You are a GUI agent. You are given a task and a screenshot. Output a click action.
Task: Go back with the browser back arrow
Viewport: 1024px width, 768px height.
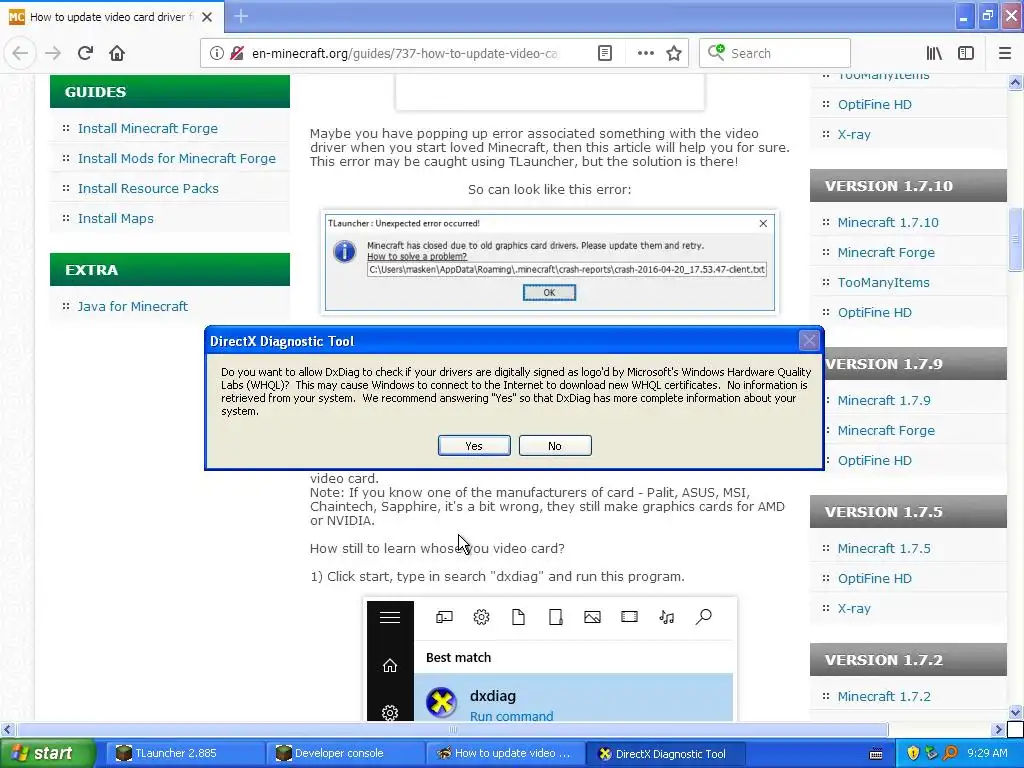(20, 53)
